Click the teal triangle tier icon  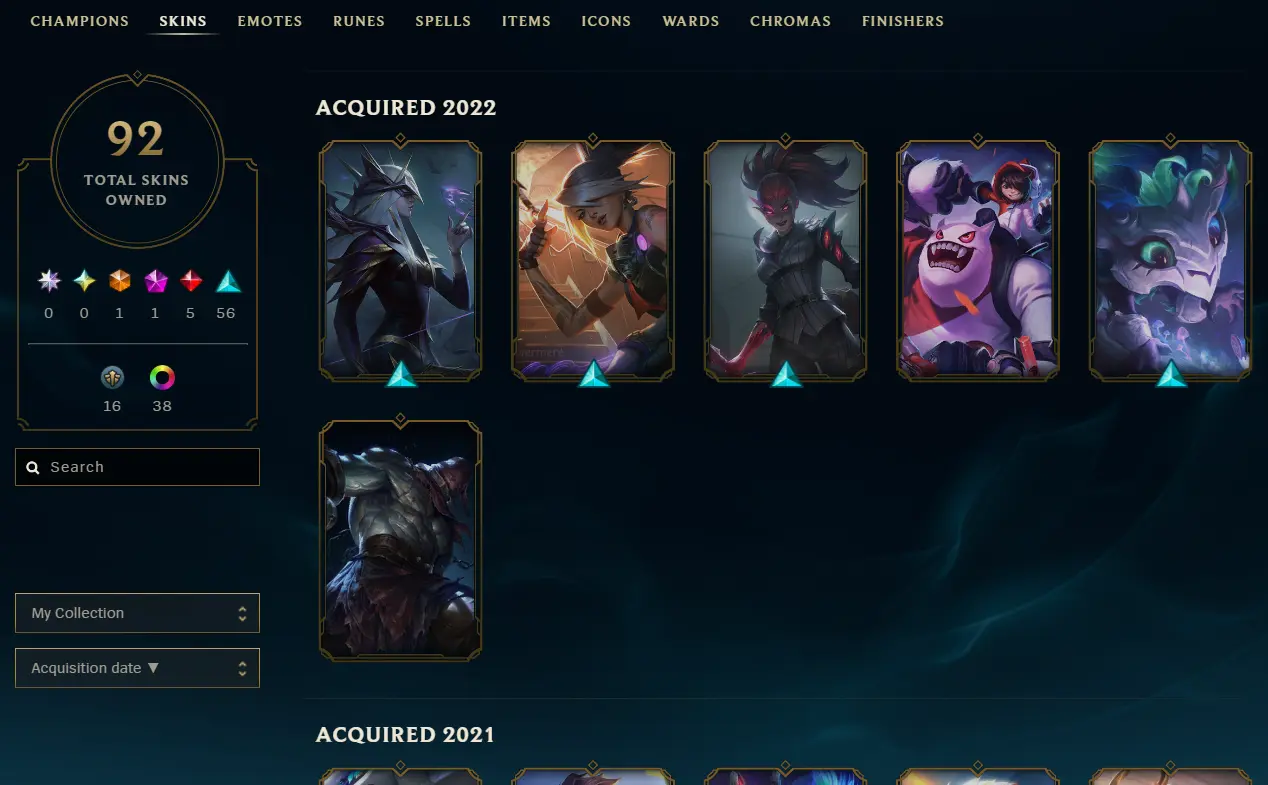pyautogui.click(x=228, y=281)
